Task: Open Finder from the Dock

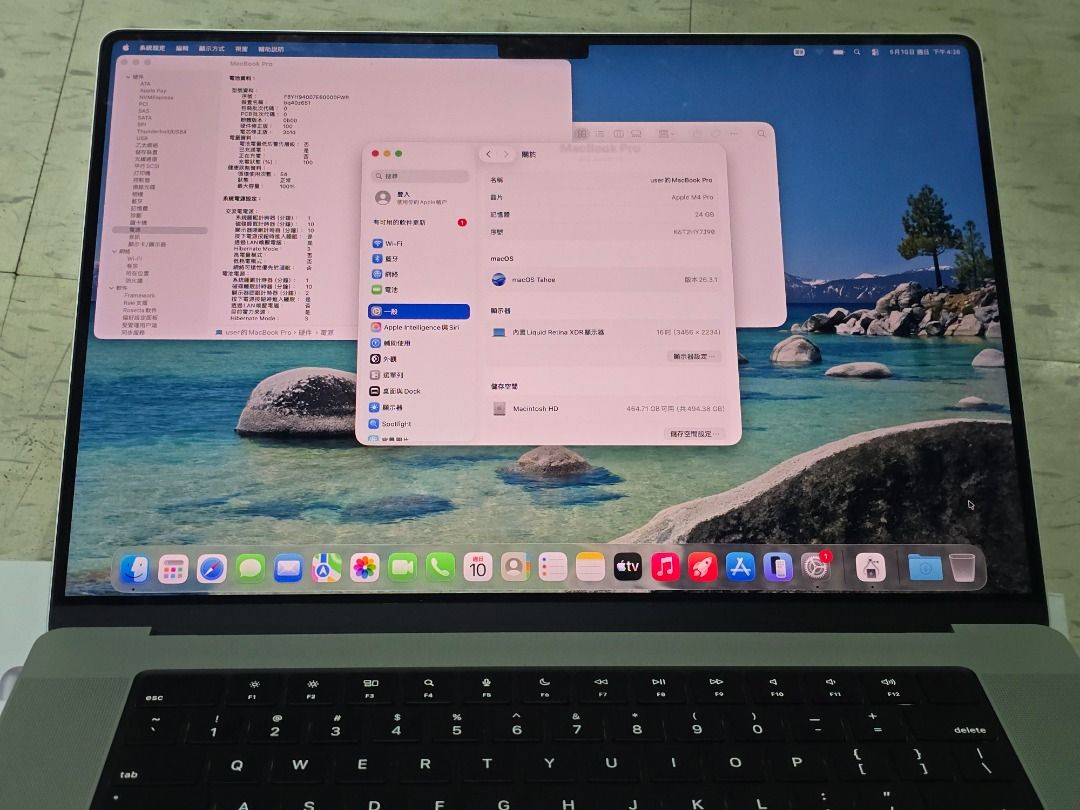Action: pos(134,570)
